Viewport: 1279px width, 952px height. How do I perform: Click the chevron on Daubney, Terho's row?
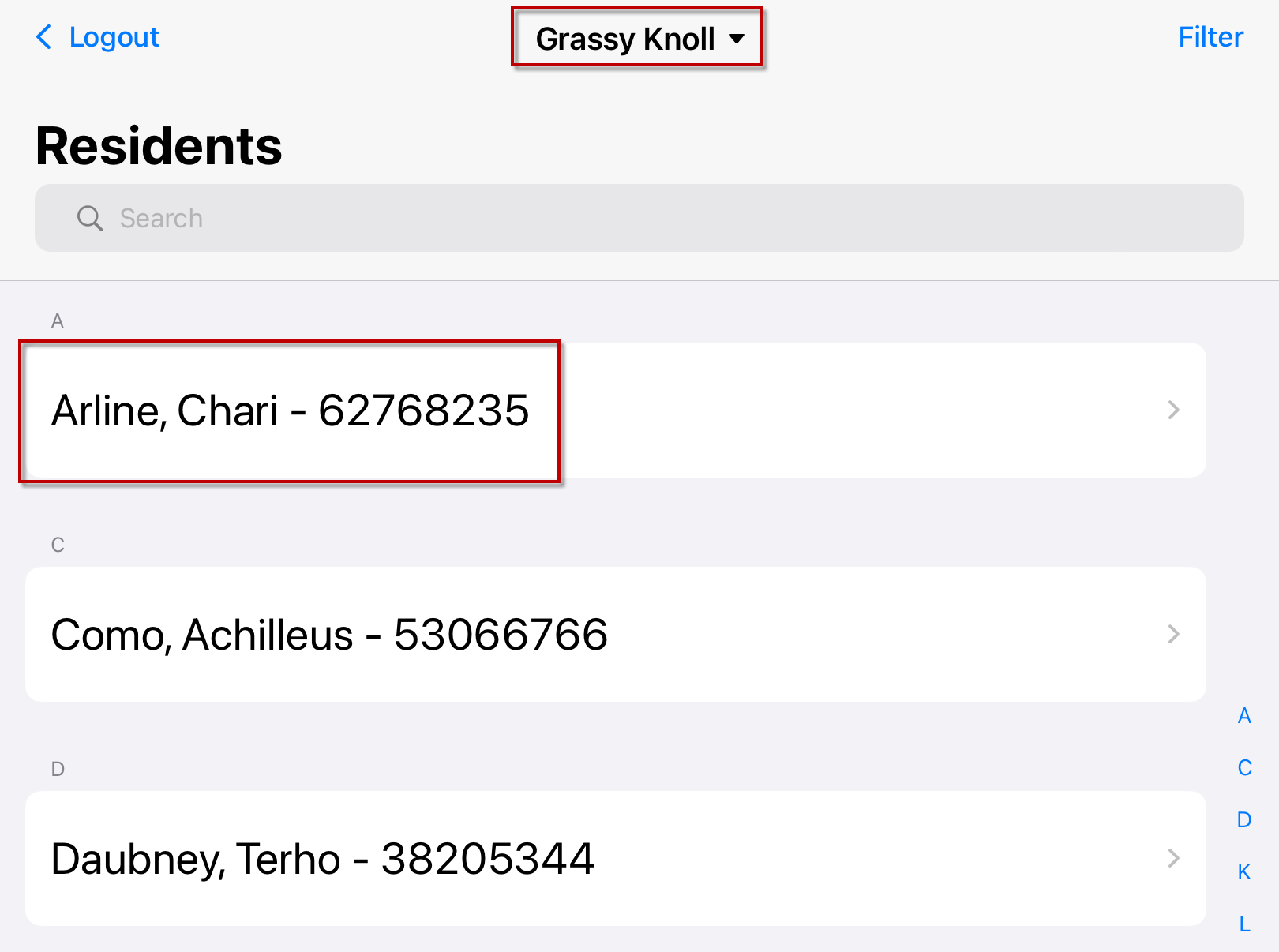(x=1175, y=859)
